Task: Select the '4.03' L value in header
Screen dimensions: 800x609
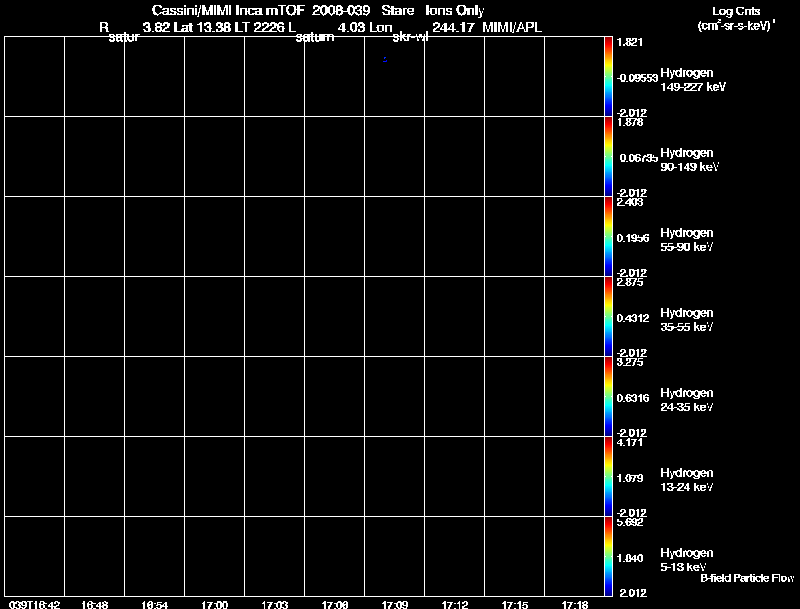Action: [x=350, y=27]
